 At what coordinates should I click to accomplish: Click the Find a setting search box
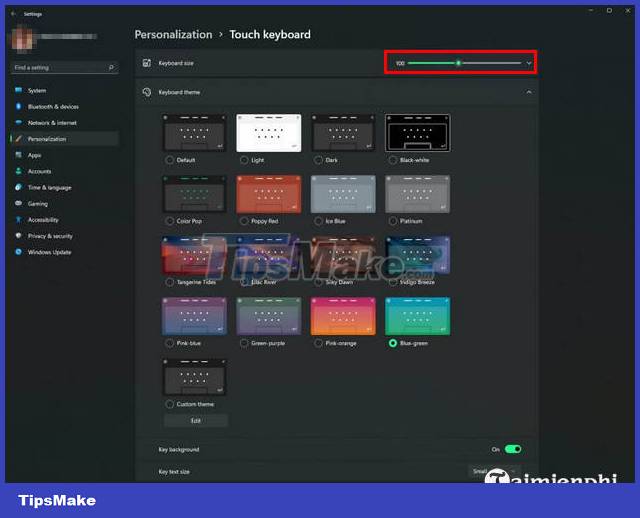(x=64, y=67)
